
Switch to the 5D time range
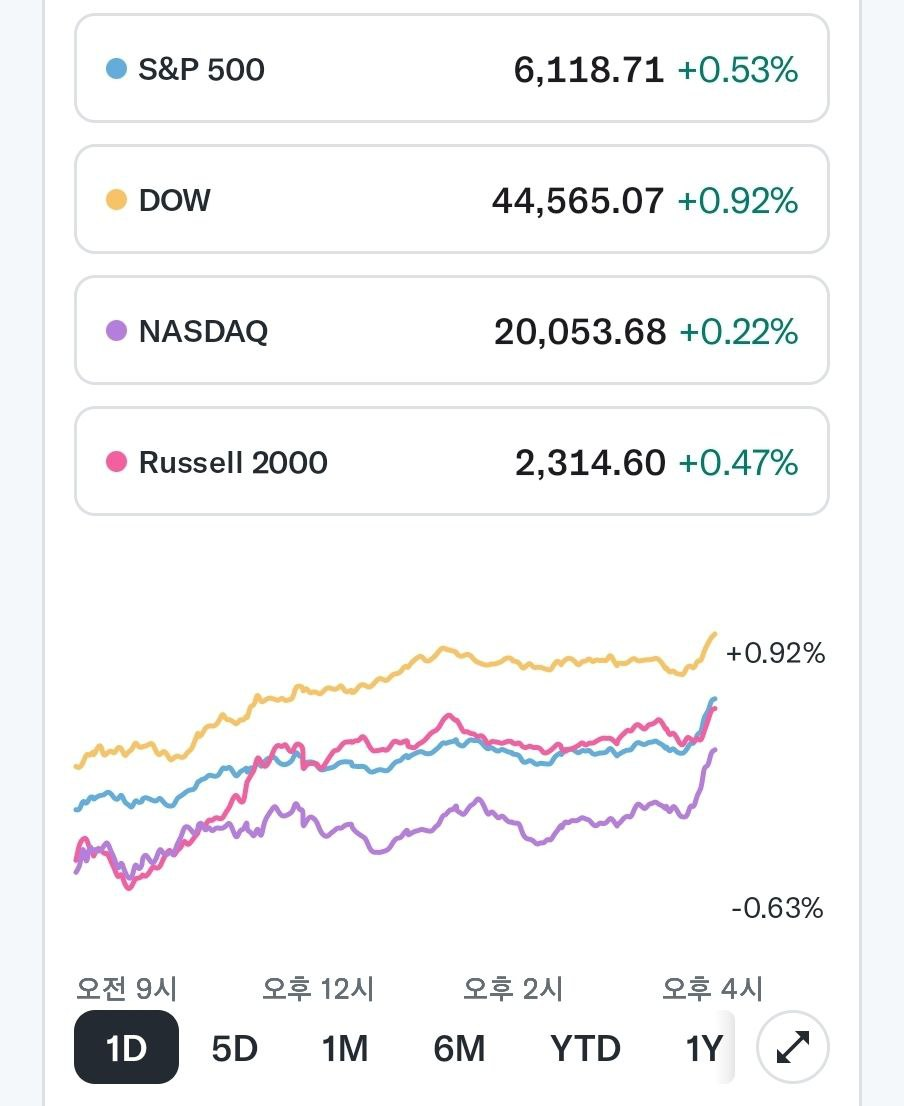[x=235, y=1048]
